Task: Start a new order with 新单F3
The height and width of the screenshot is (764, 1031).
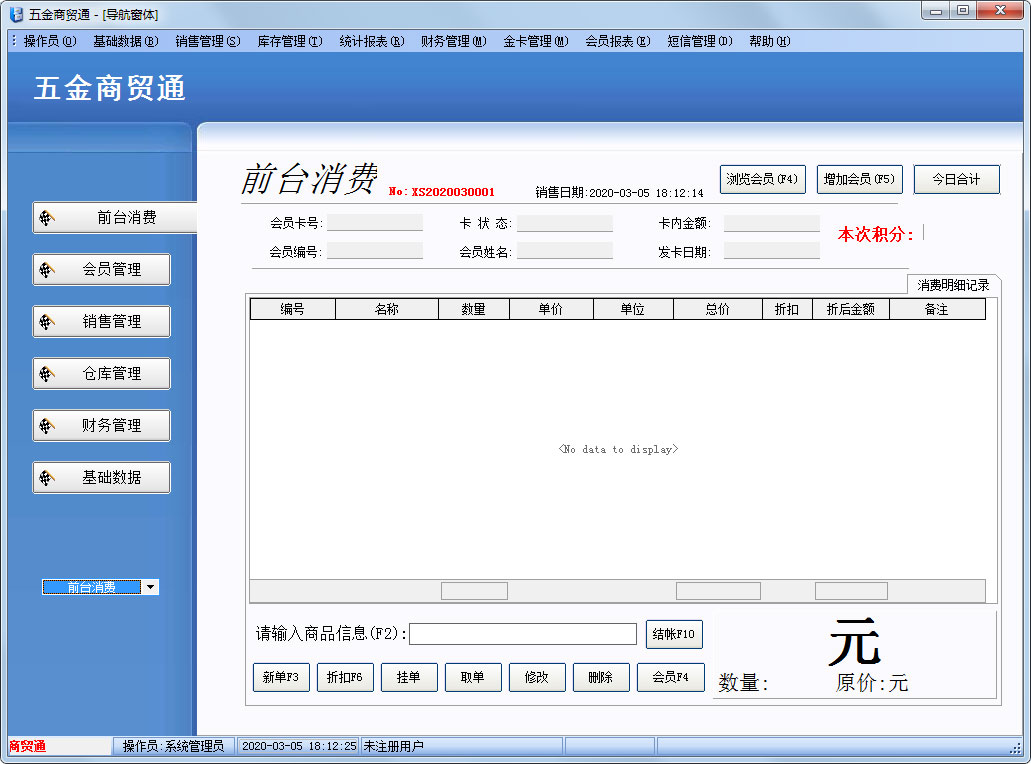Action: 281,677
